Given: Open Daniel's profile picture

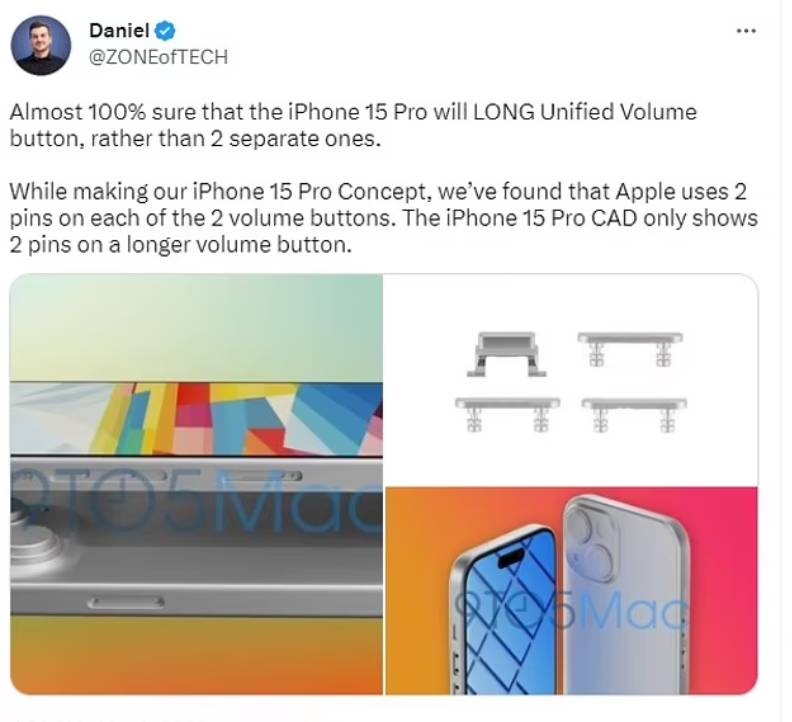Looking at the screenshot, I should [41, 45].
